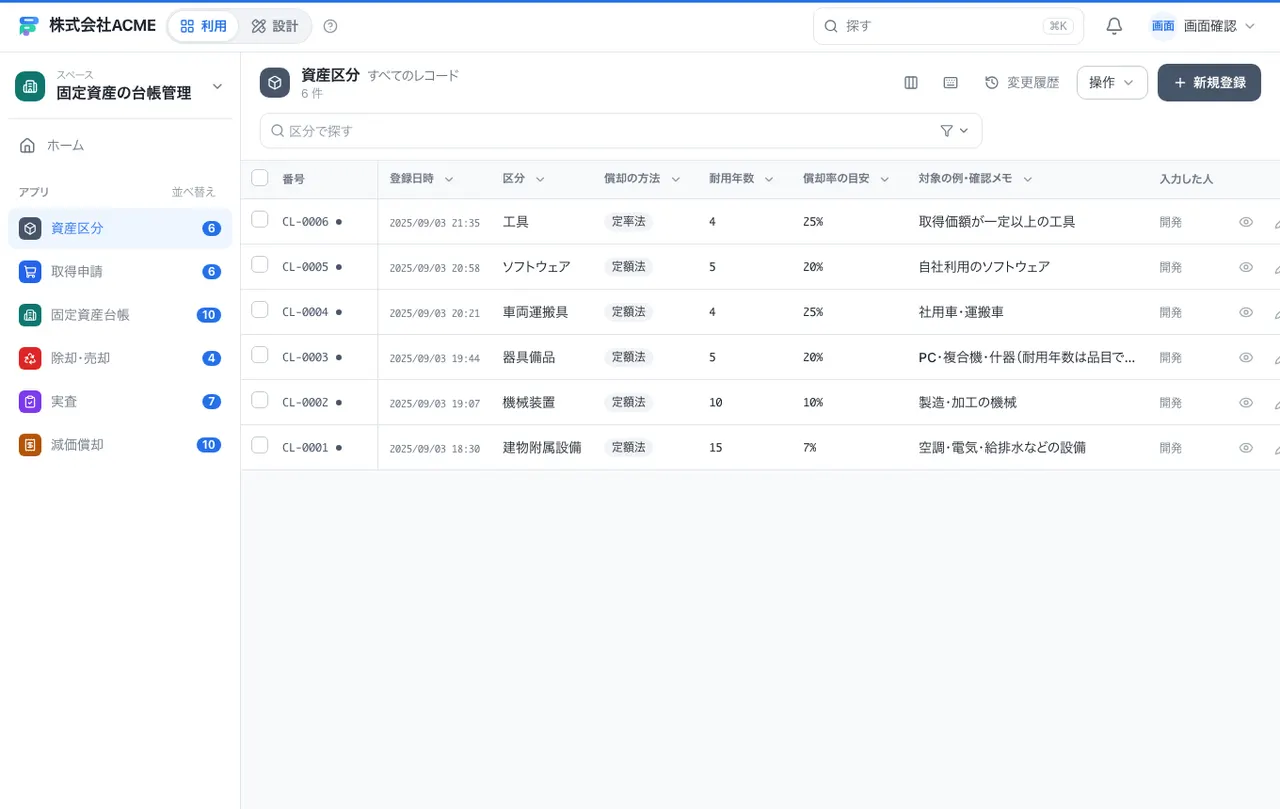Image resolution: width=1280 pixels, height=809 pixels.
Task: View record CL-0001 via eye icon
Action: 1246,448
